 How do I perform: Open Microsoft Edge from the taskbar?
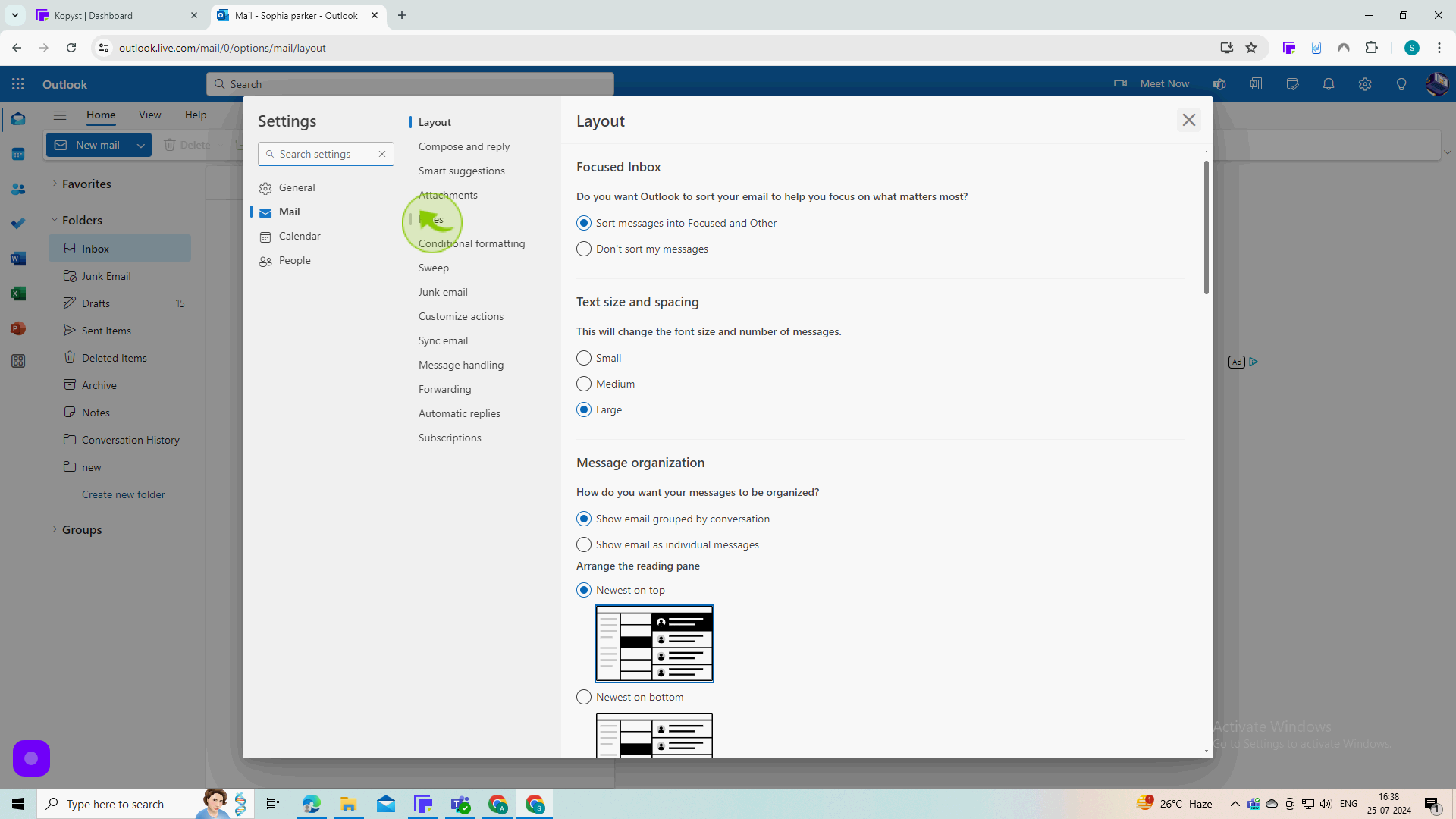click(x=311, y=804)
